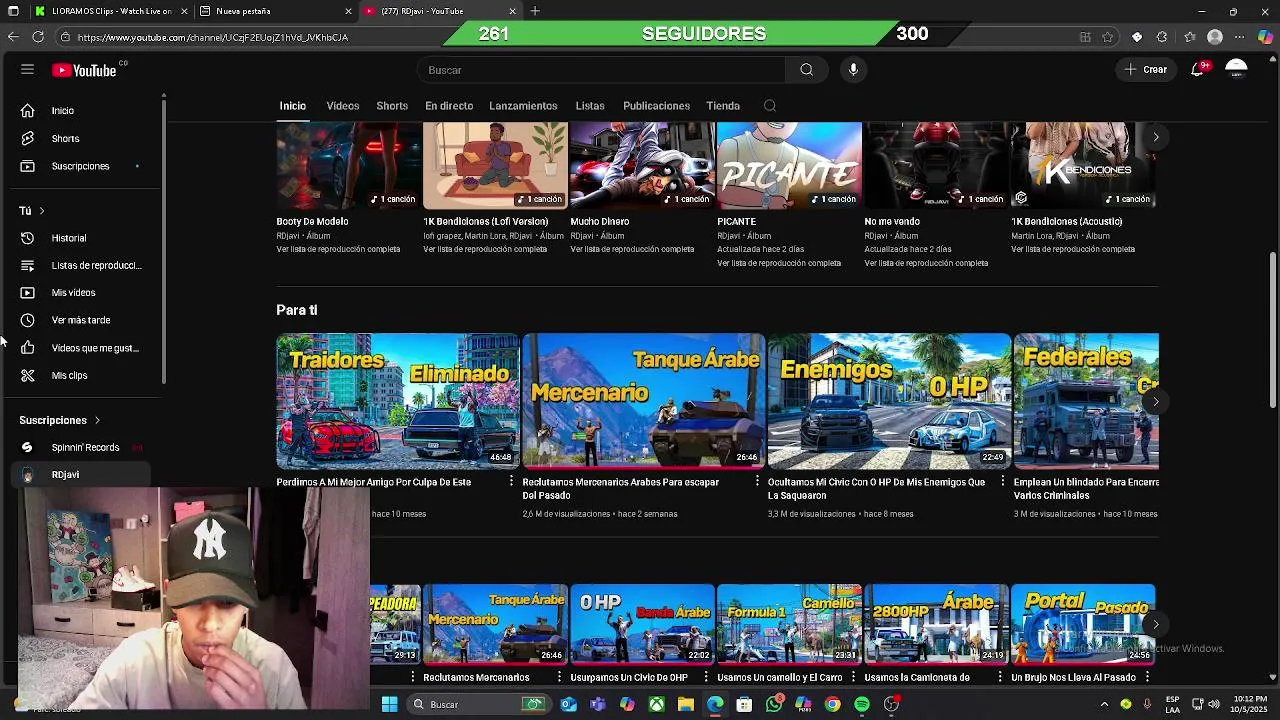
Task: Open a new browser tab
Action: [x=535, y=11]
